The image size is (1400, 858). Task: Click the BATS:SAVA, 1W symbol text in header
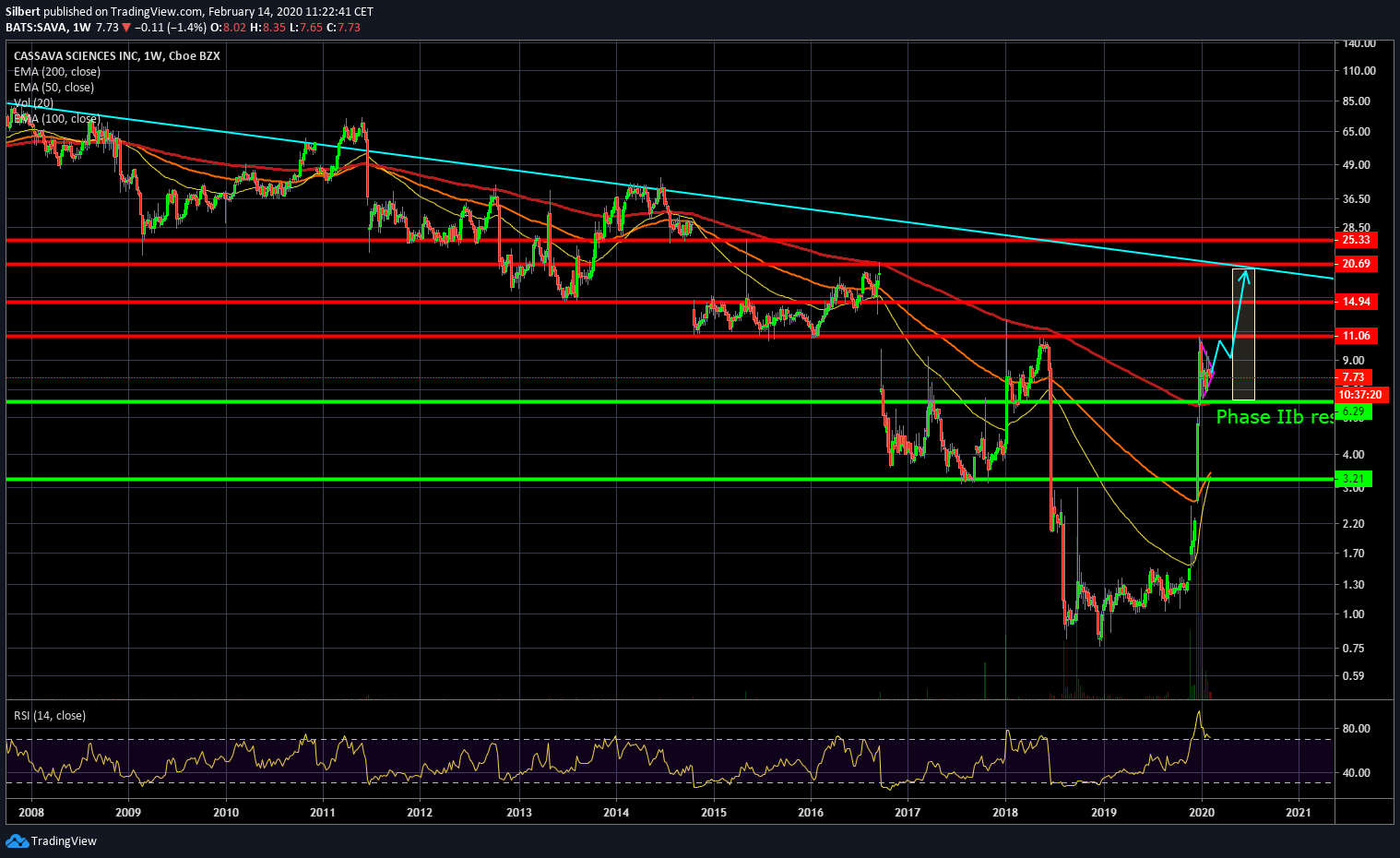coord(46,28)
